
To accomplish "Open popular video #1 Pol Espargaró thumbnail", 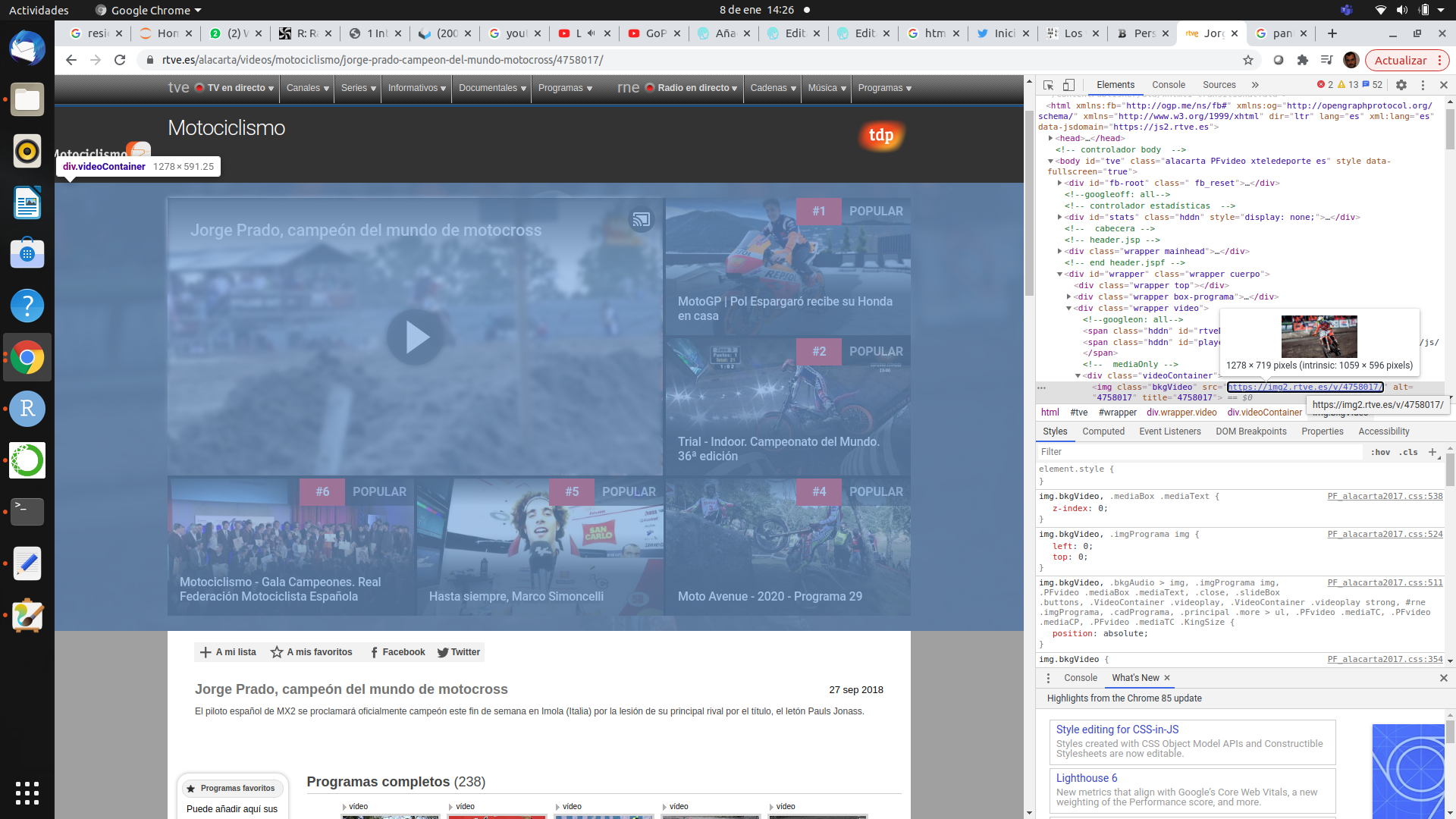I will 788,266.
